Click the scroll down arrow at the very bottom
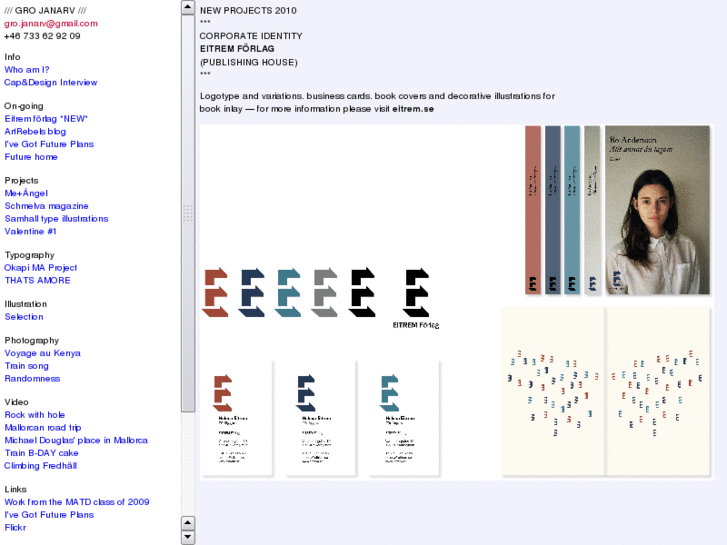 point(188,537)
